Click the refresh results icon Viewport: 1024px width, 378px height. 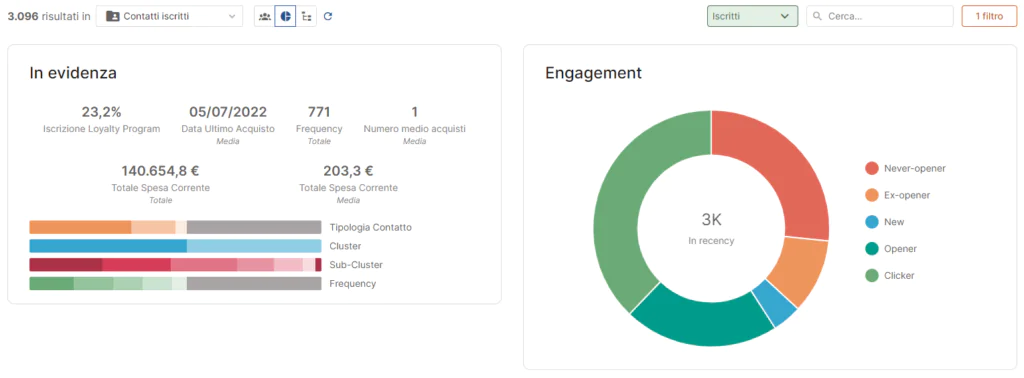coord(328,16)
